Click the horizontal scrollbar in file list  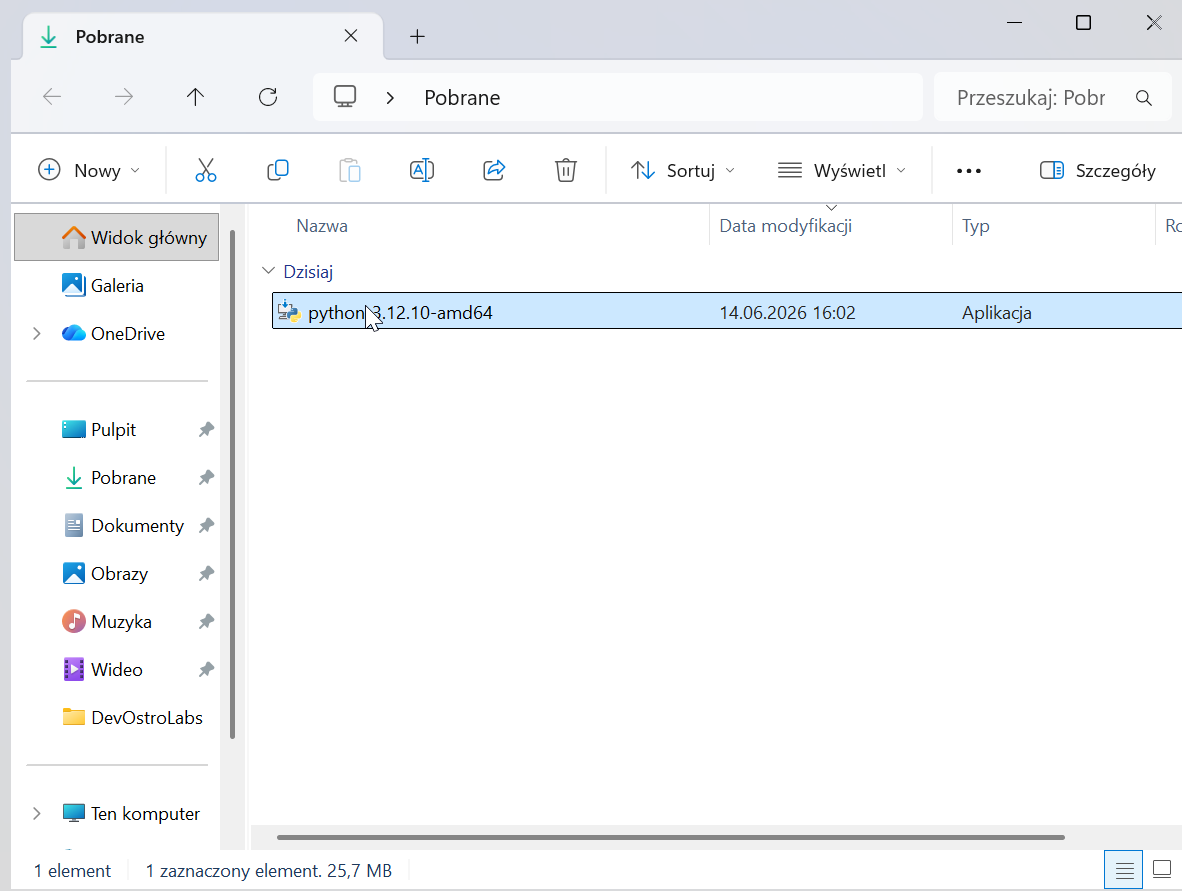670,837
